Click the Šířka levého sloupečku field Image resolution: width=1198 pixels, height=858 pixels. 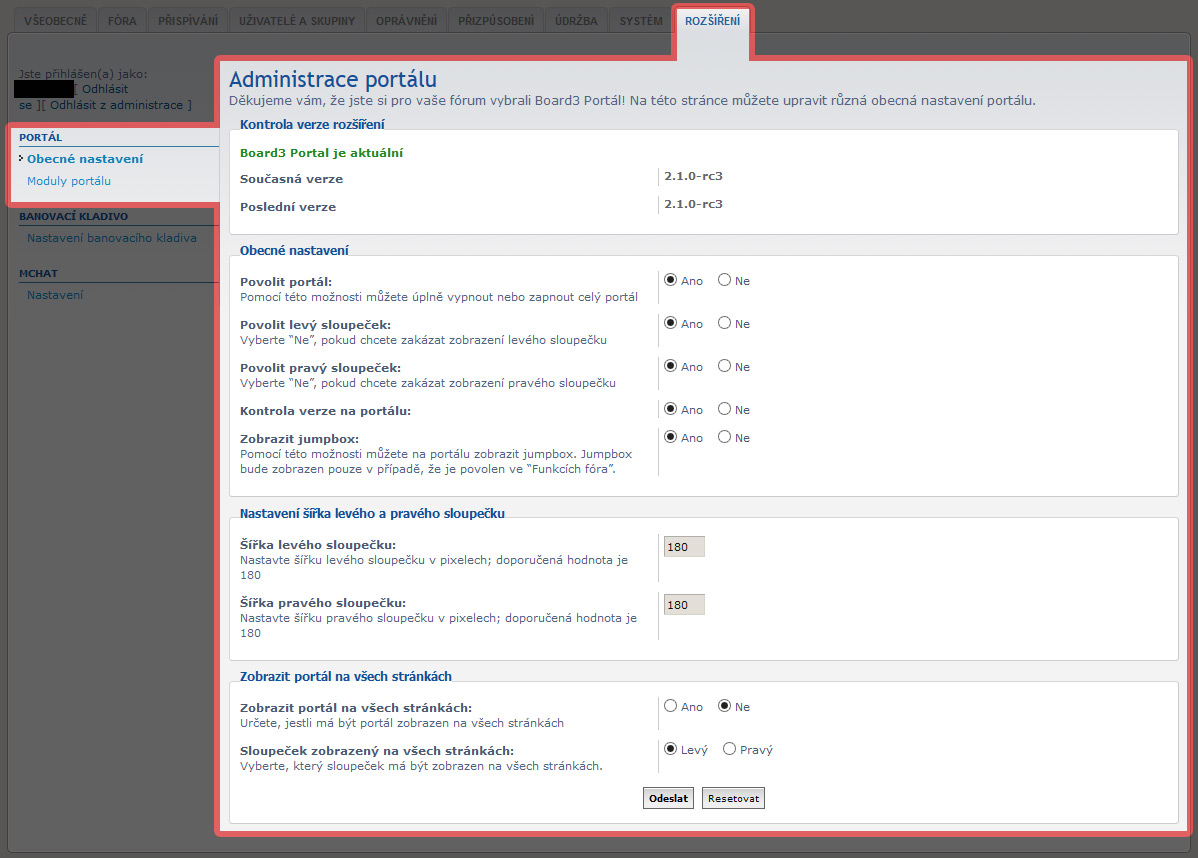(684, 547)
